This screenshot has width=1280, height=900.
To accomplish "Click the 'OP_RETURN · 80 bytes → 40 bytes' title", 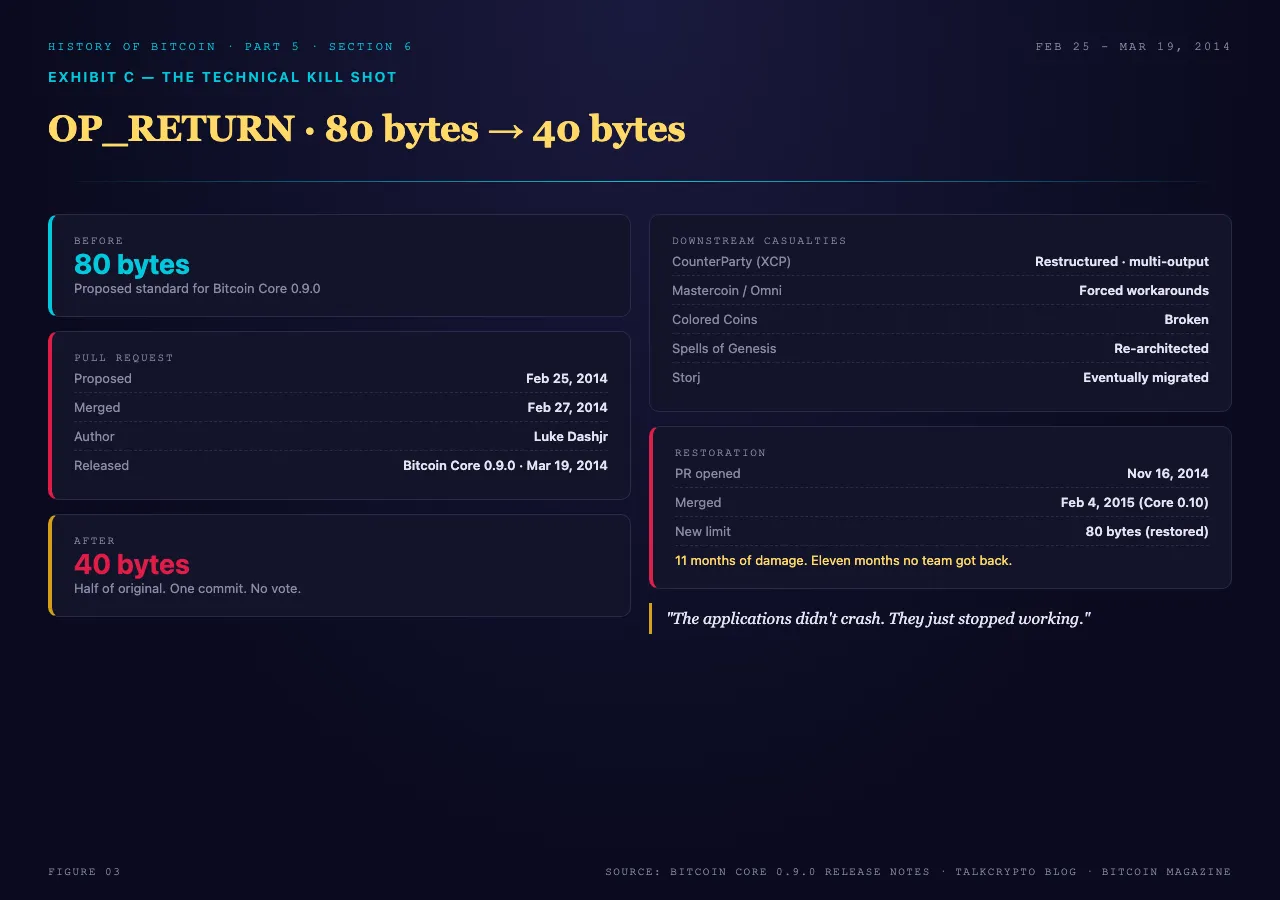I will coord(366,129).
